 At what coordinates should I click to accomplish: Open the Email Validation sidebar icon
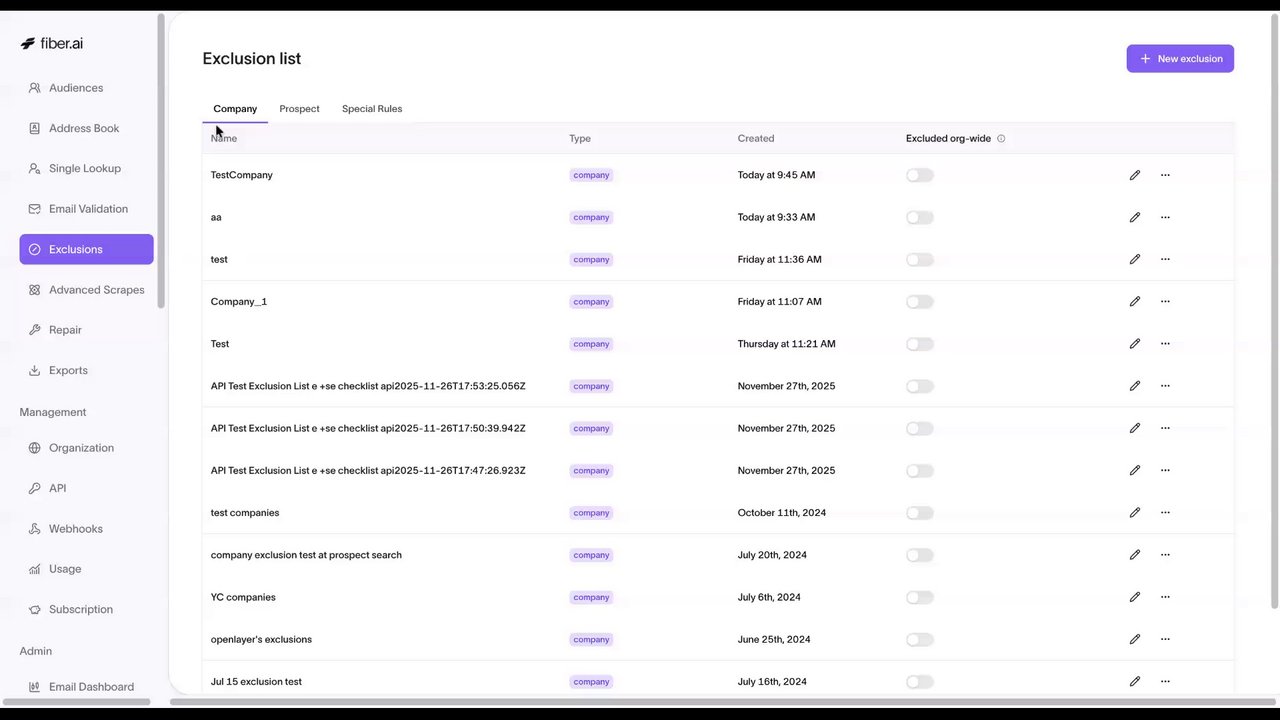point(35,209)
